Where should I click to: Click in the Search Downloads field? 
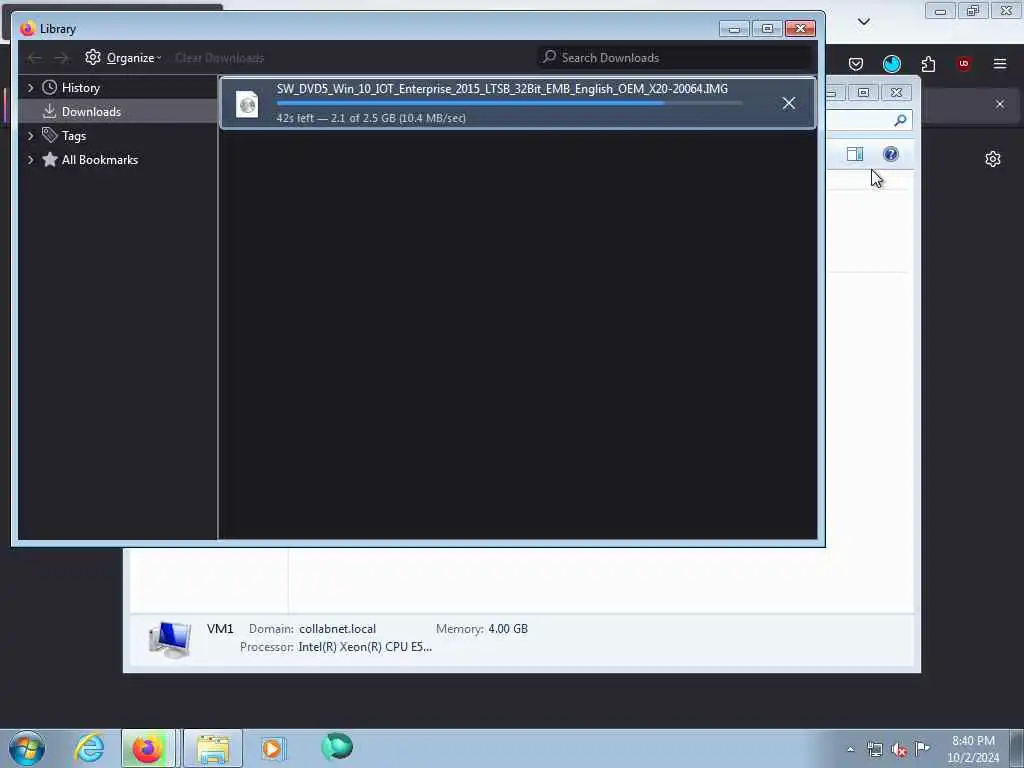675,57
